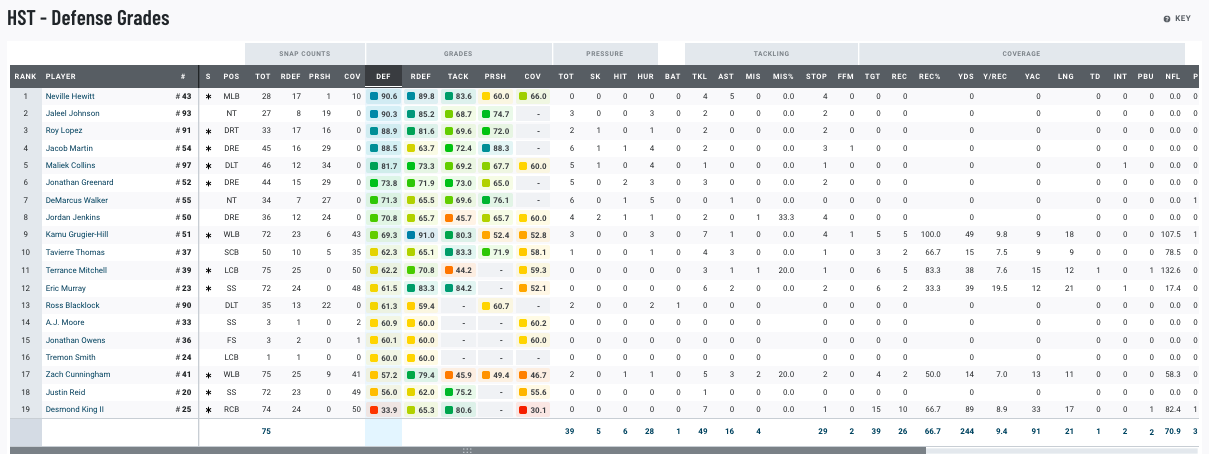Click the starter asterisk in Desmond King II's row
Viewport: 1209px width, 454px height.
click(x=208, y=410)
